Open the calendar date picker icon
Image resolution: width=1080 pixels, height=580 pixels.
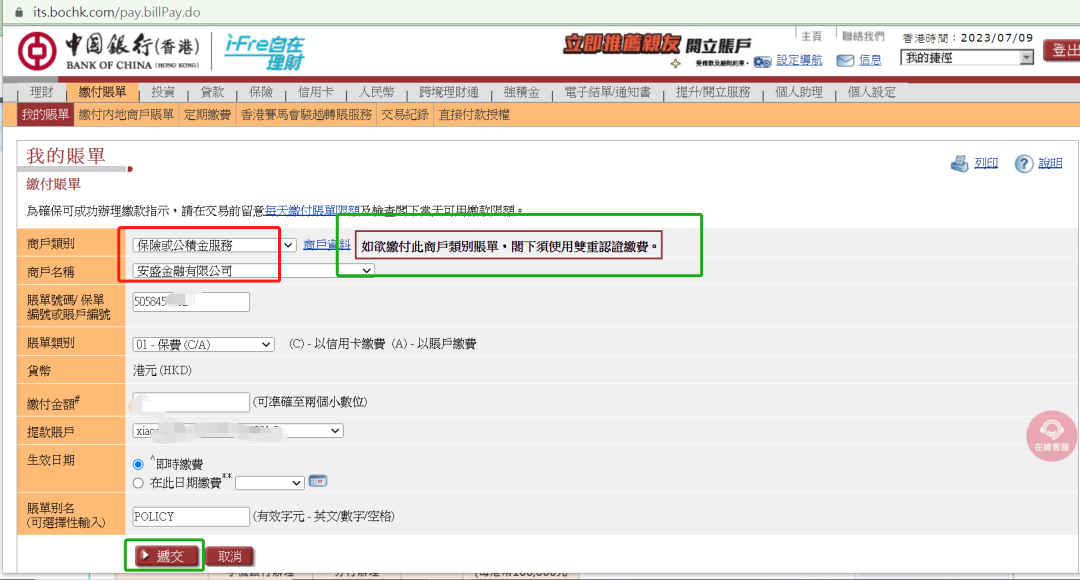[318, 481]
